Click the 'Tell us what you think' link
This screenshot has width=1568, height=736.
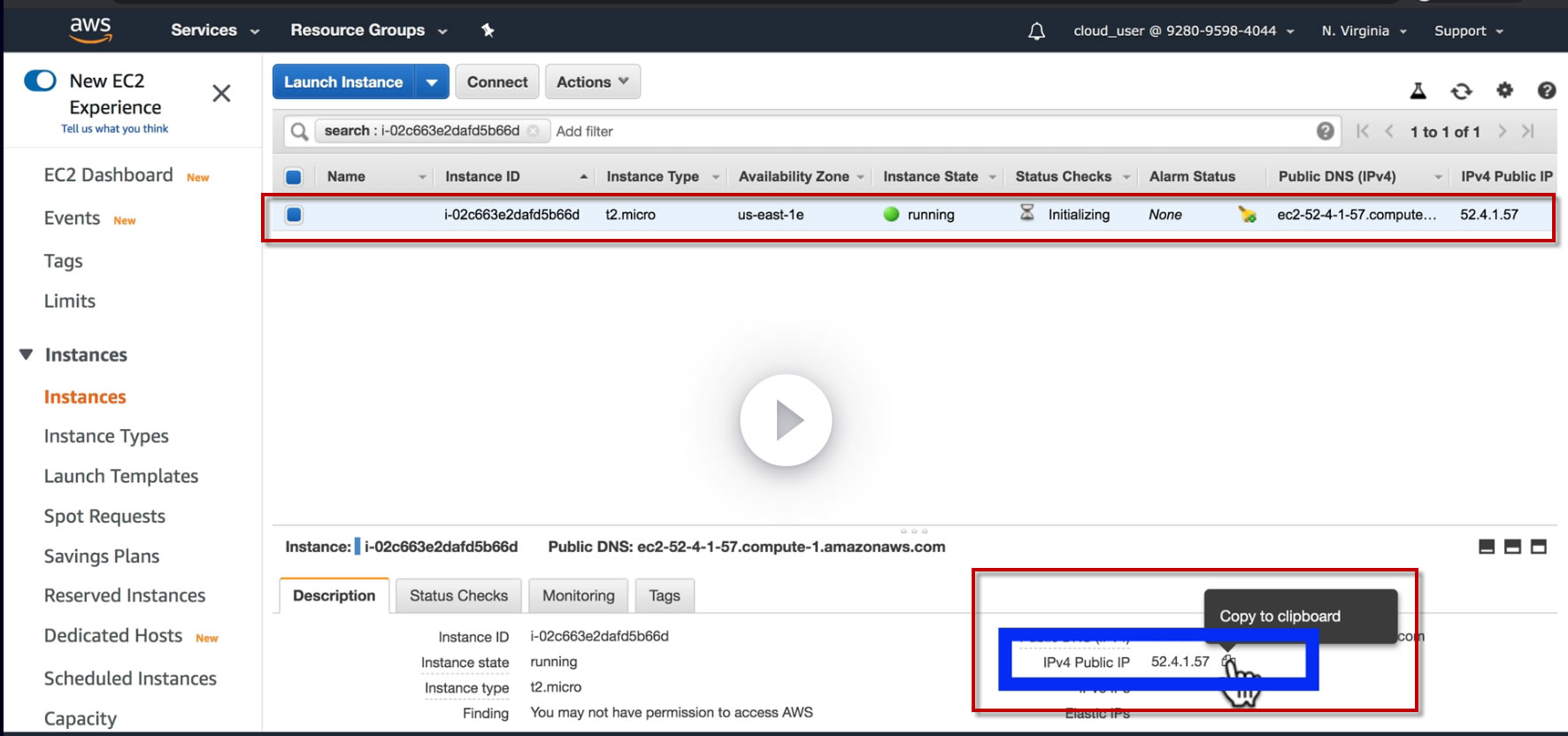[114, 129]
